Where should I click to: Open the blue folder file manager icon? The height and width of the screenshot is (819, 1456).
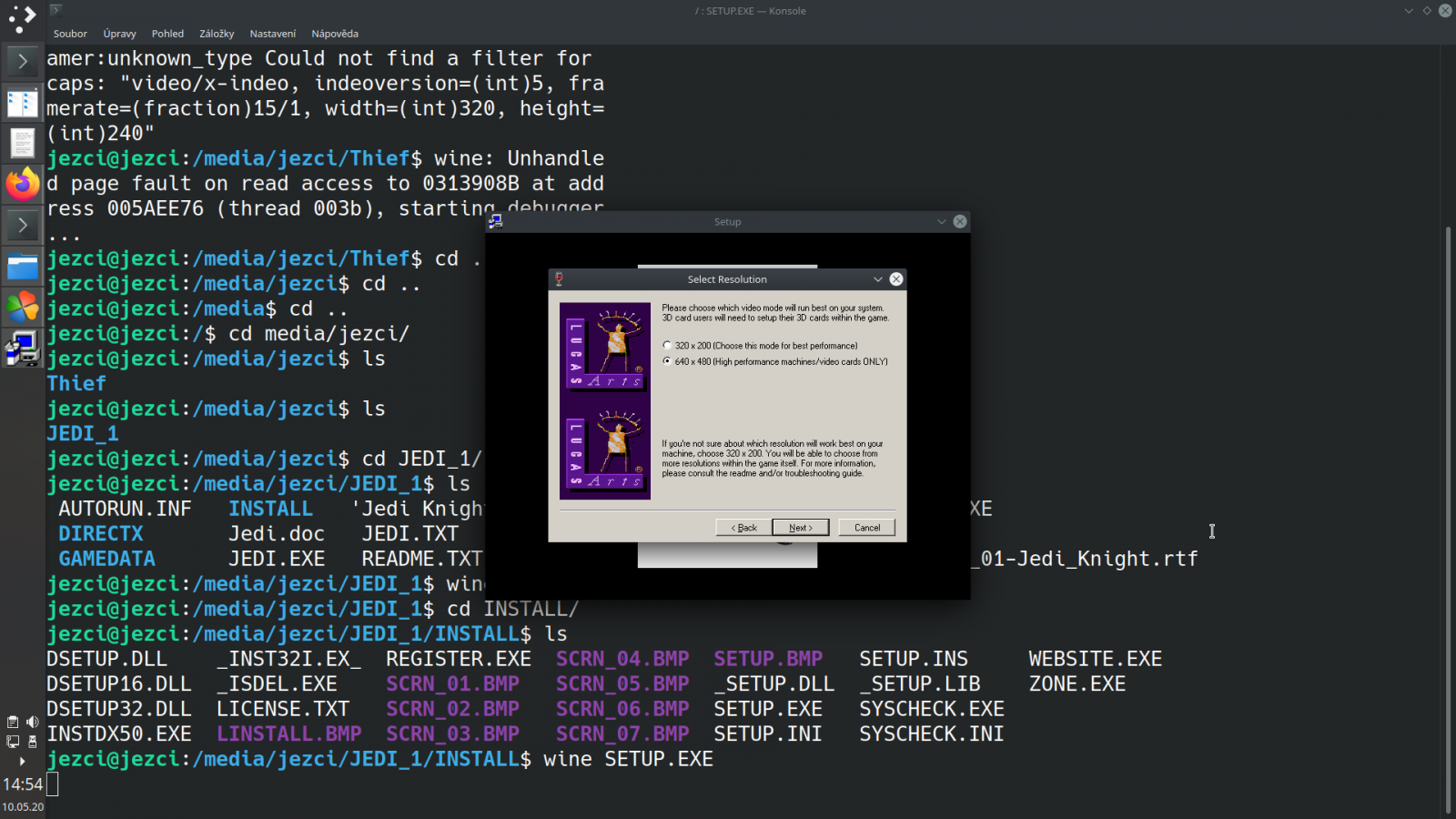pos(22,266)
